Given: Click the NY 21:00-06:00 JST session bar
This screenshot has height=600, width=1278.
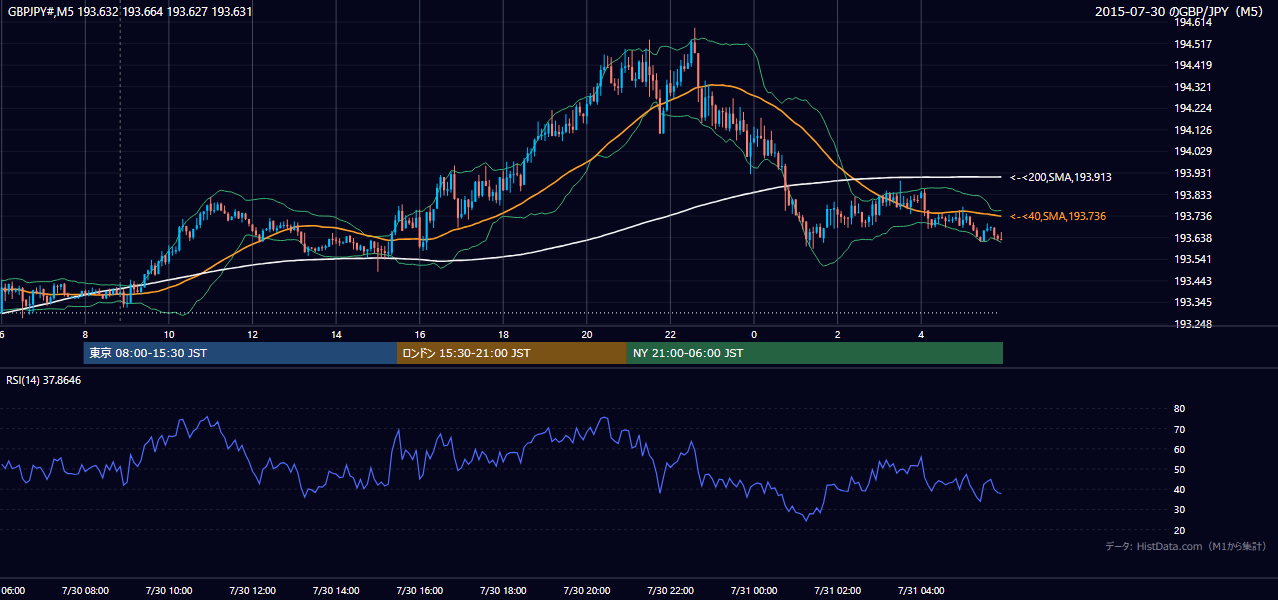Looking at the screenshot, I should click(x=815, y=353).
